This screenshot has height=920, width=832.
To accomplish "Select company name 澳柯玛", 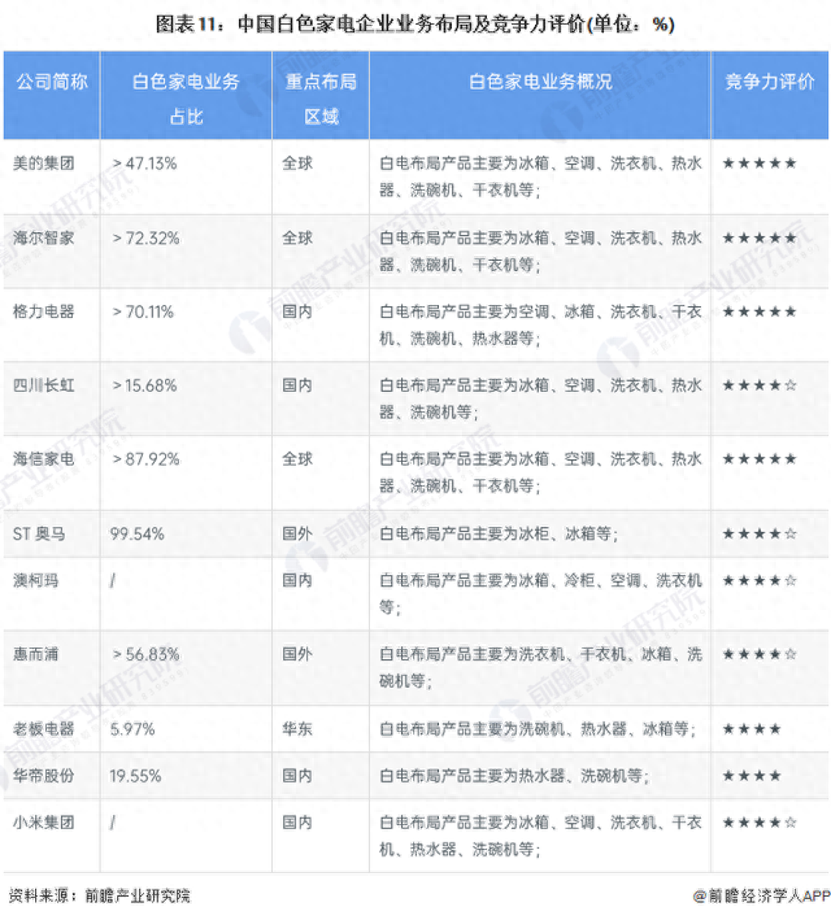I will 36,581.
